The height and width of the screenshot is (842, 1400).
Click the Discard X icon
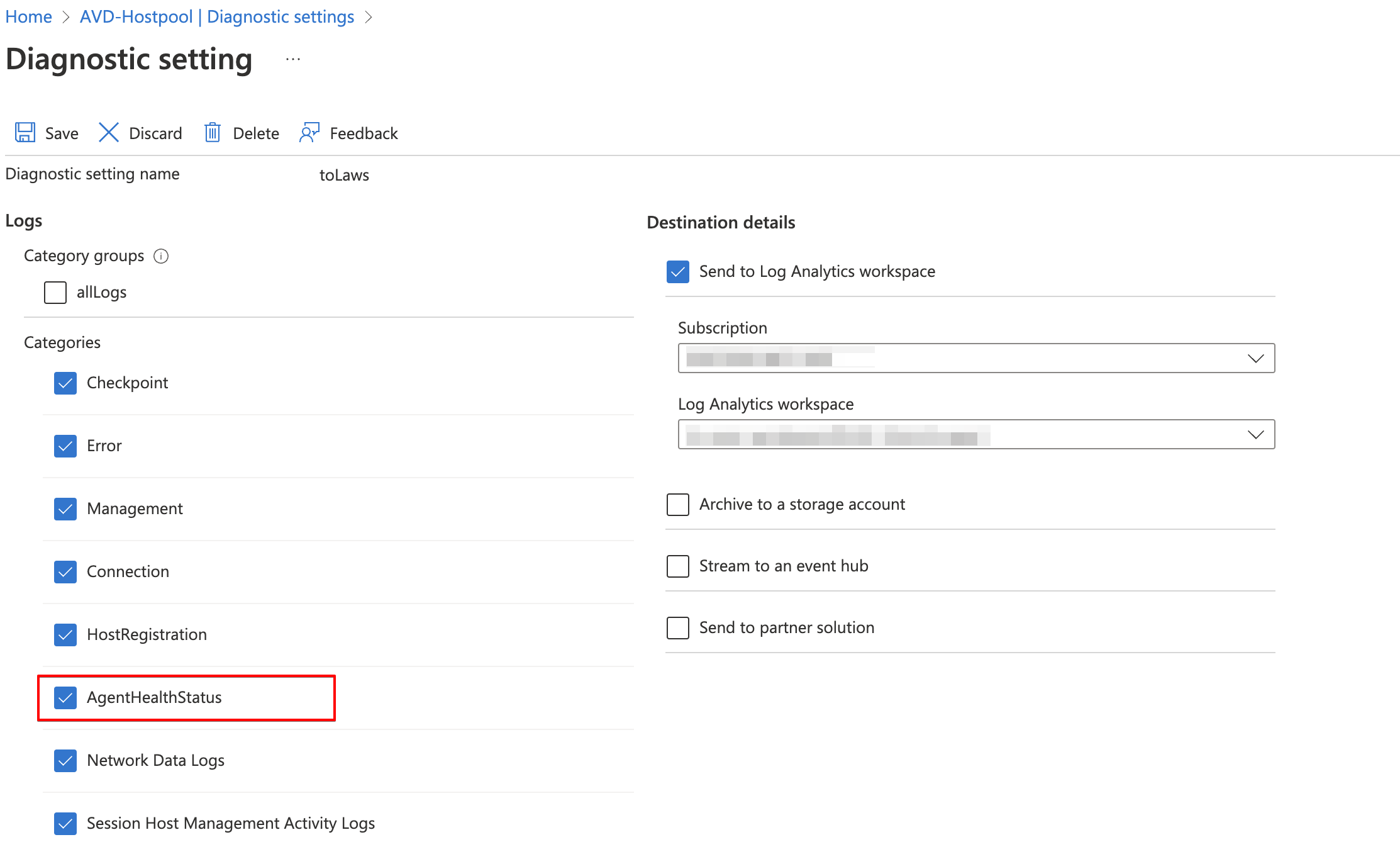pos(109,133)
